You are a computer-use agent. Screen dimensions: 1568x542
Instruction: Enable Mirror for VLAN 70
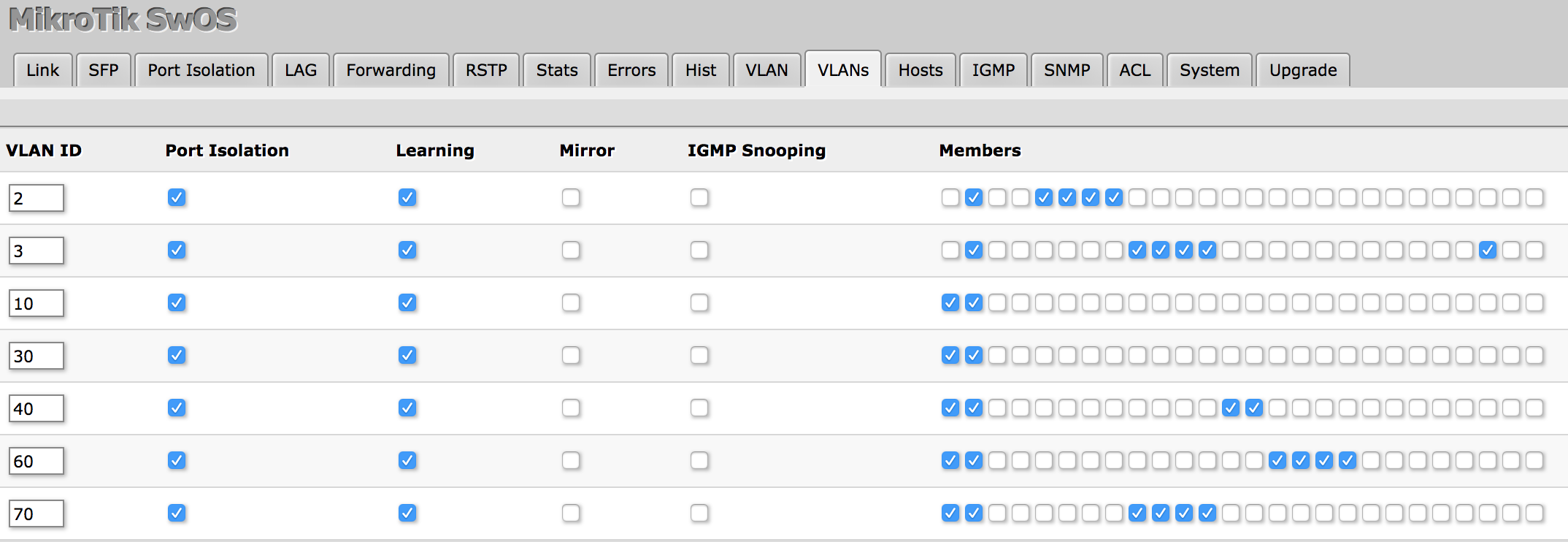click(572, 514)
